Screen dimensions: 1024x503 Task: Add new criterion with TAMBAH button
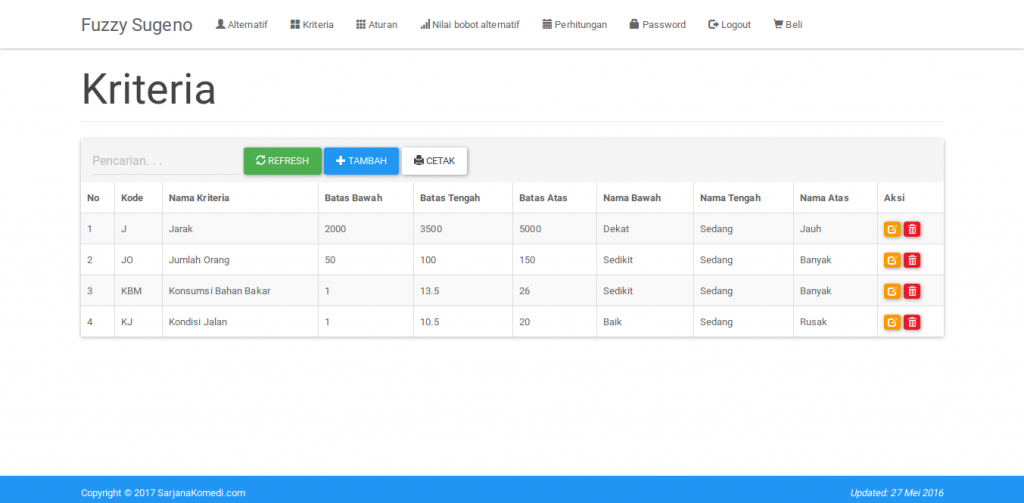361,161
